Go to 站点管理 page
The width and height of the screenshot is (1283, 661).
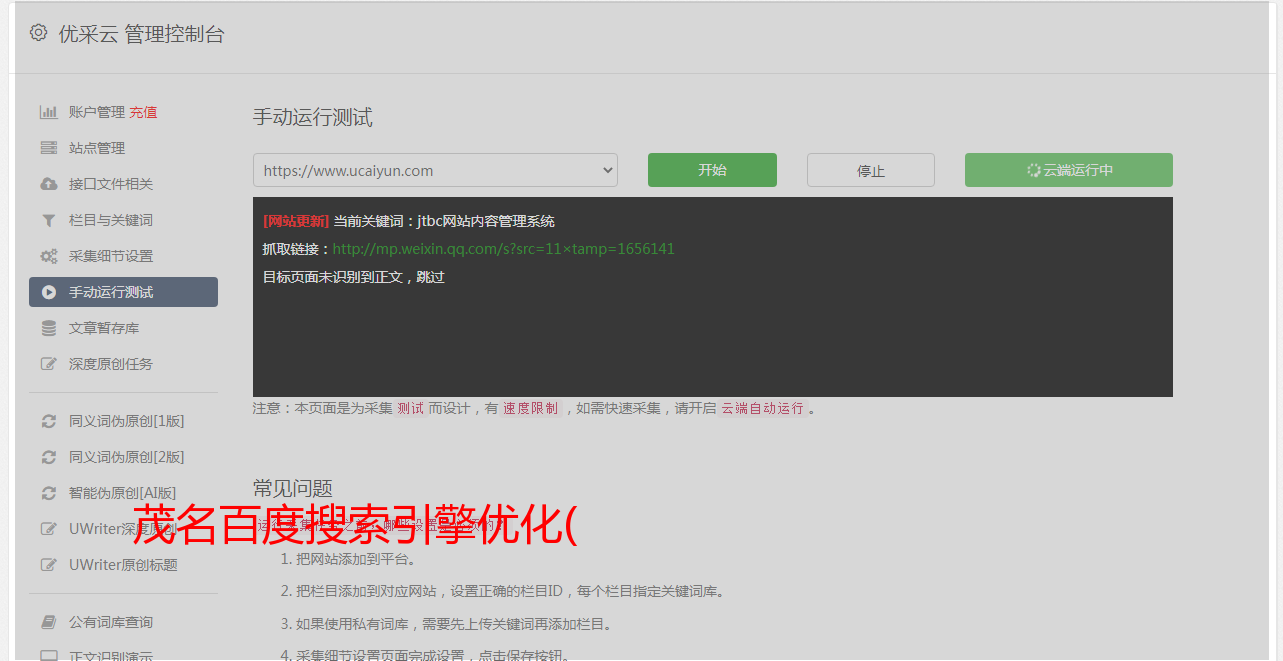tap(97, 148)
